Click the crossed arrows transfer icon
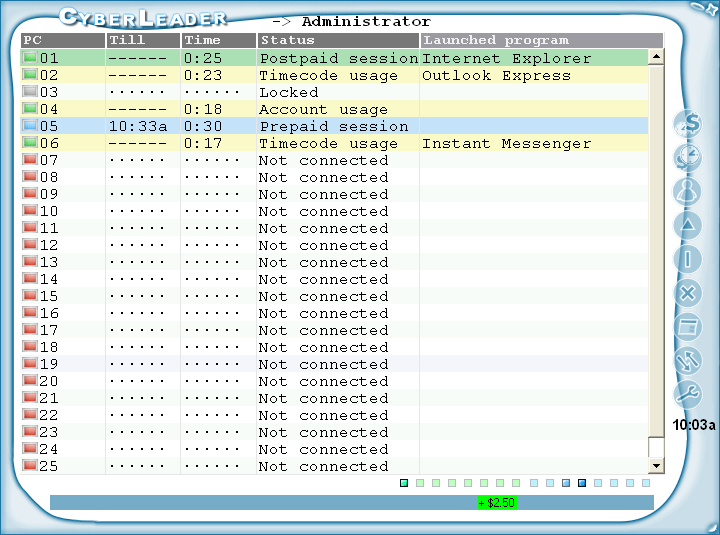The height and width of the screenshot is (535, 720). (687, 360)
